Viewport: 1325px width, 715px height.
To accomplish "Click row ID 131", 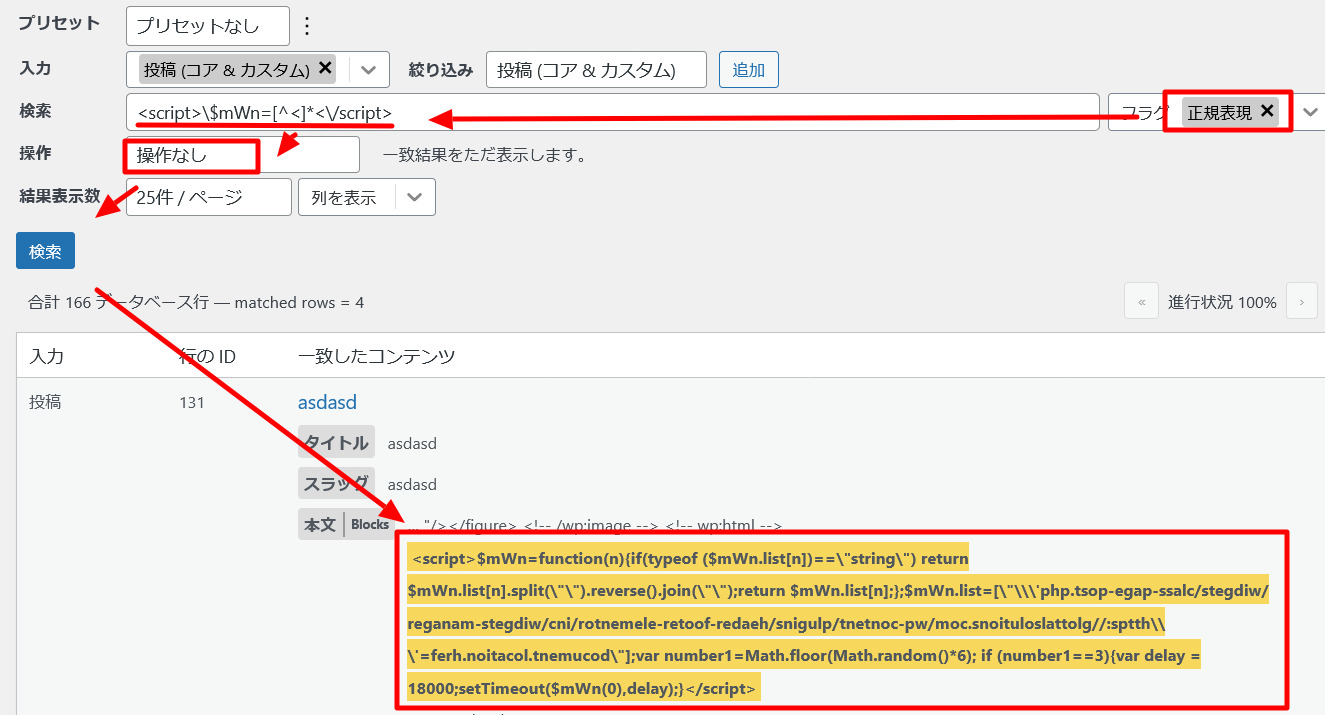I will [191, 402].
